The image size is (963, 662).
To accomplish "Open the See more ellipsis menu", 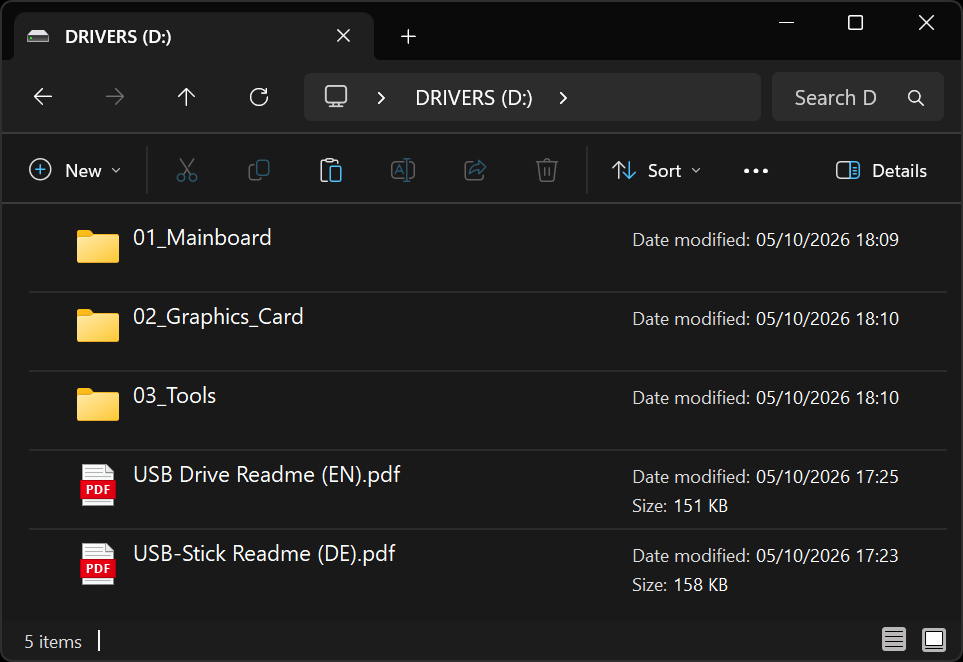I will click(755, 171).
